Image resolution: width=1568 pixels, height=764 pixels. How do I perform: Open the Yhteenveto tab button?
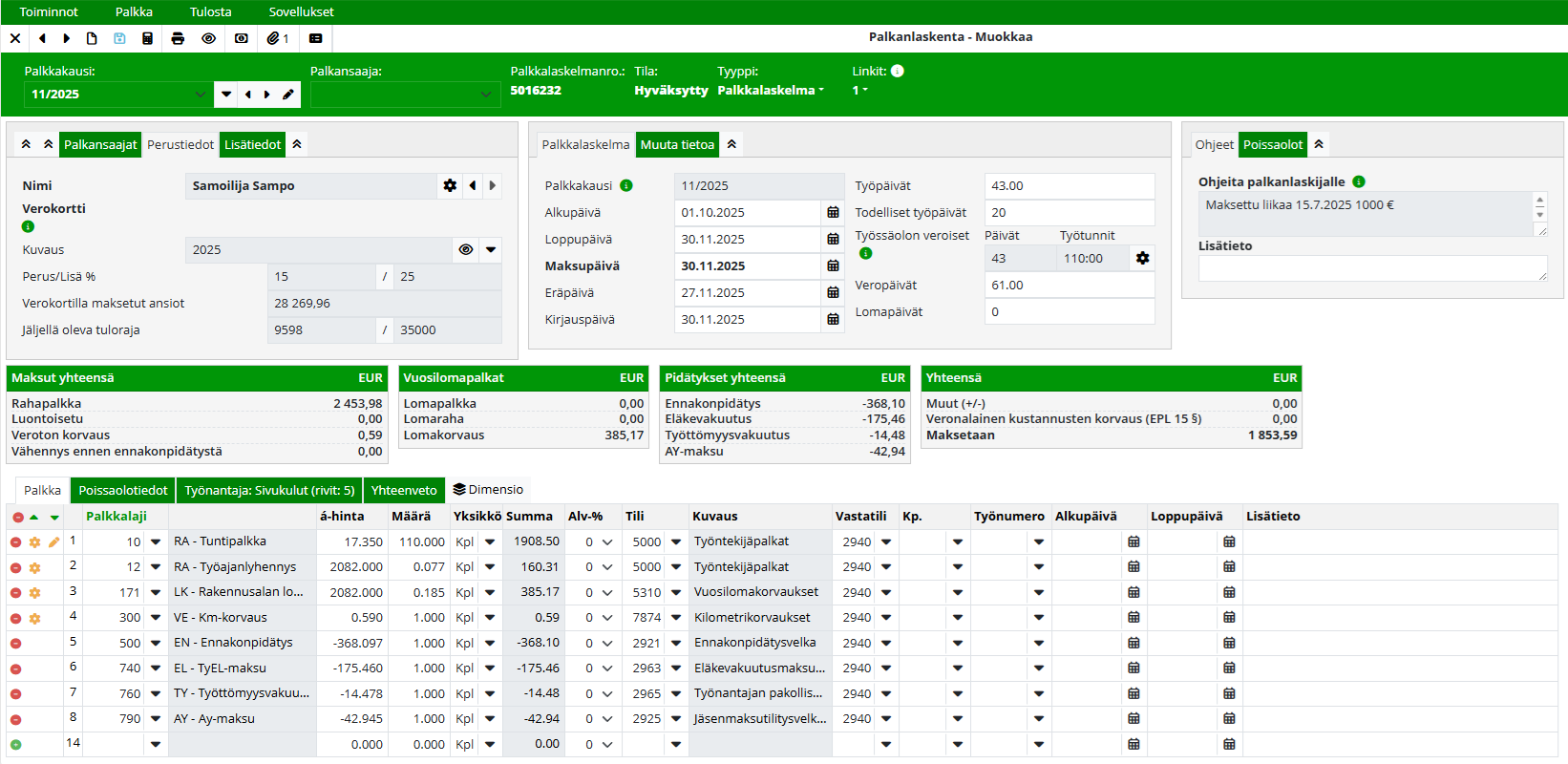(x=404, y=491)
